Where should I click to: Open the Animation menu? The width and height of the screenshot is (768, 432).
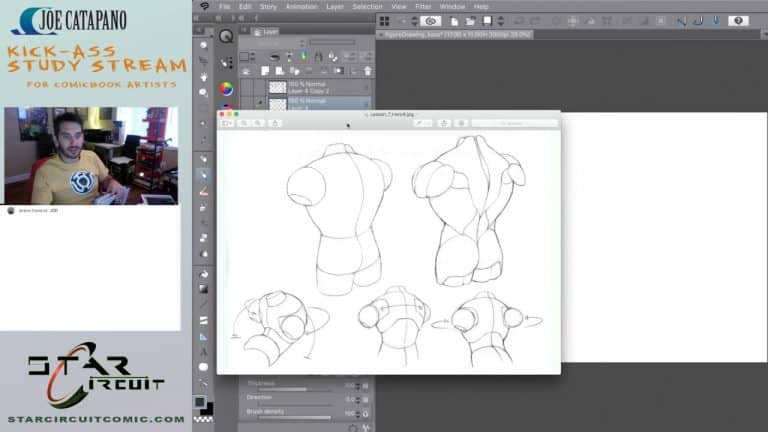tap(300, 6)
